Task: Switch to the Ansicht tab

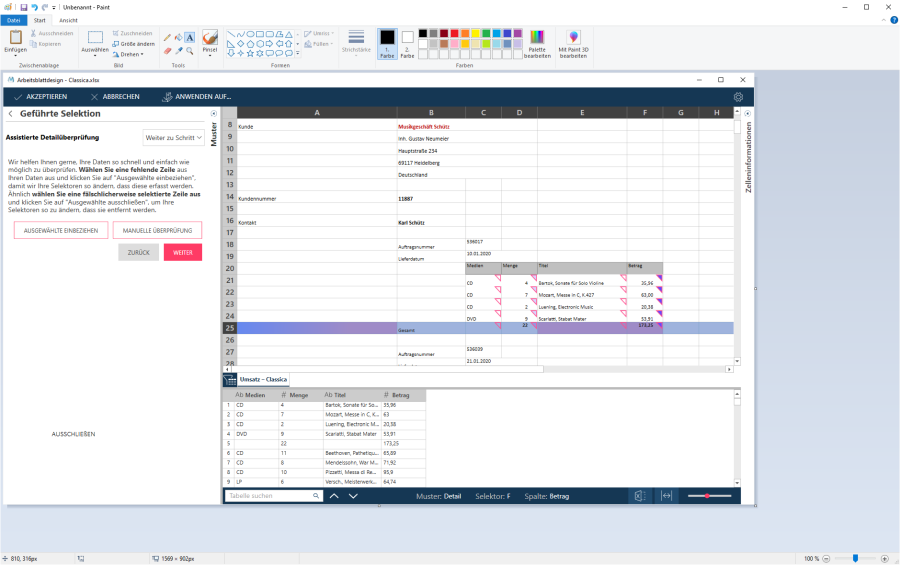Action: (68, 20)
